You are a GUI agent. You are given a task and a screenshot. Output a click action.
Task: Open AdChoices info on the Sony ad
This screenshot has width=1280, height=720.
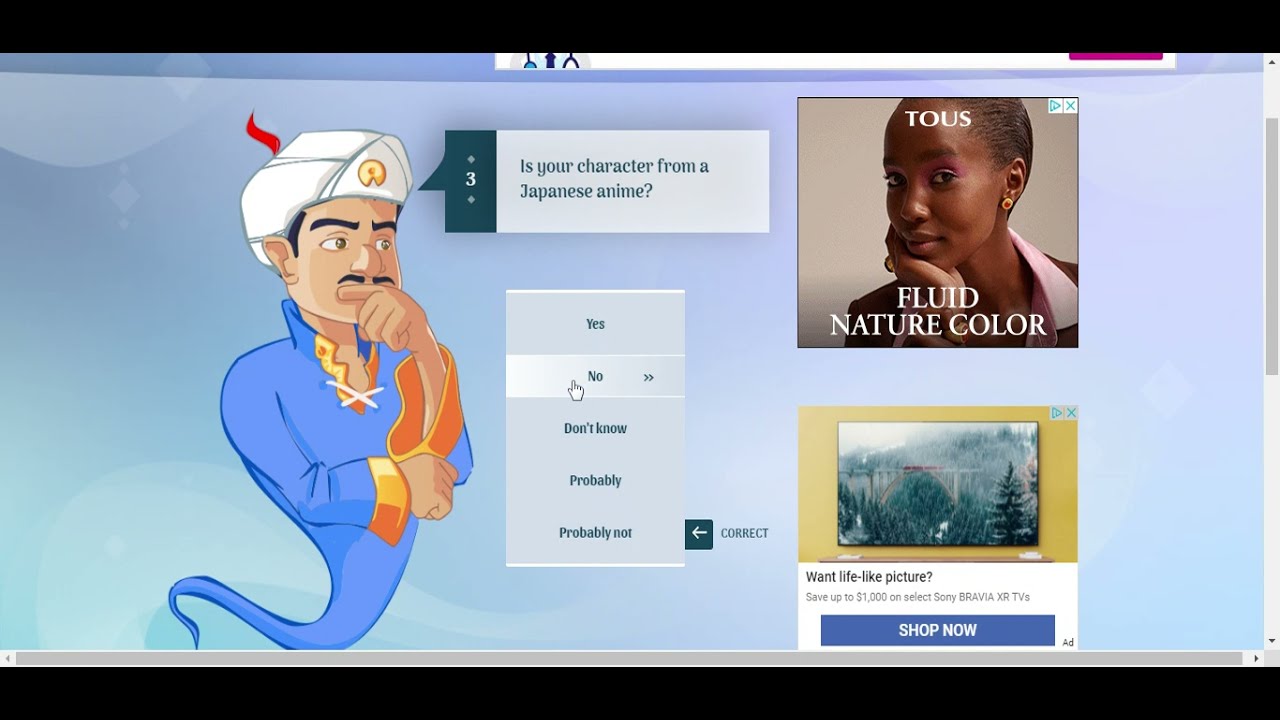click(1056, 413)
